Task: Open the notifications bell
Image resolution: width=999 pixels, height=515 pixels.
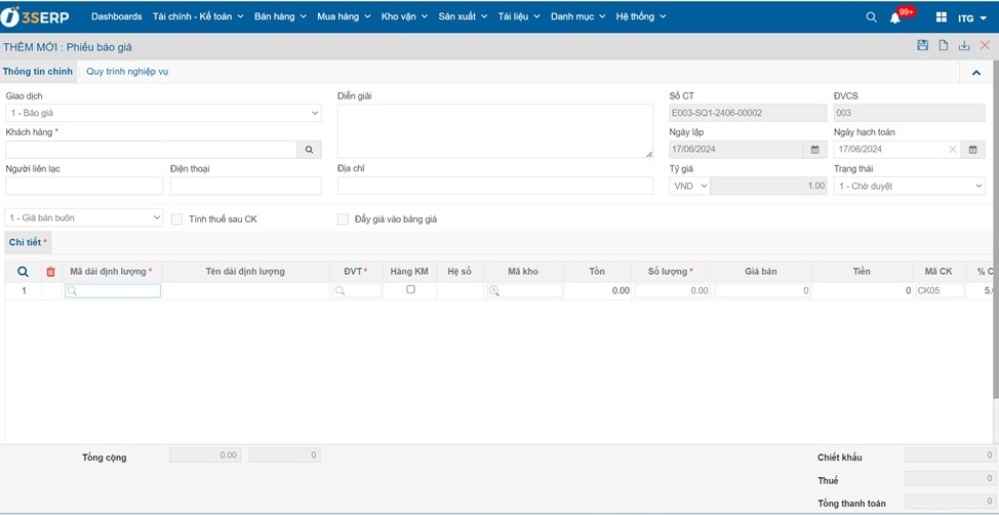Action: pyautogui.click(x=895, y=18)
